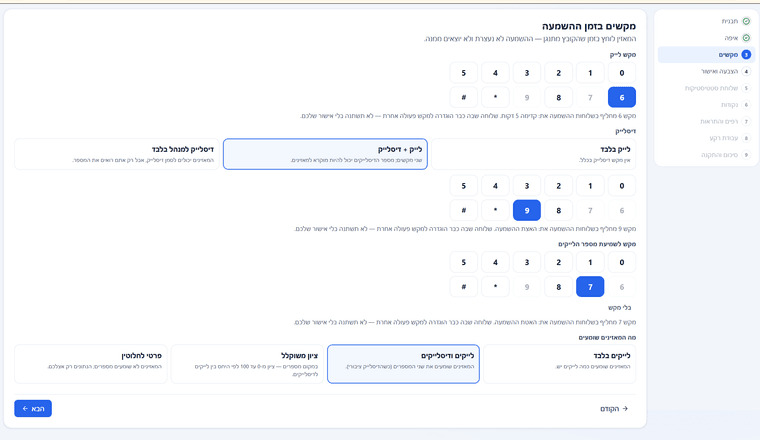760x440 pixels.
Task: Pick the hash key in דיסלייק keypad
Action: pyautogui.click(x=463, y=210)
